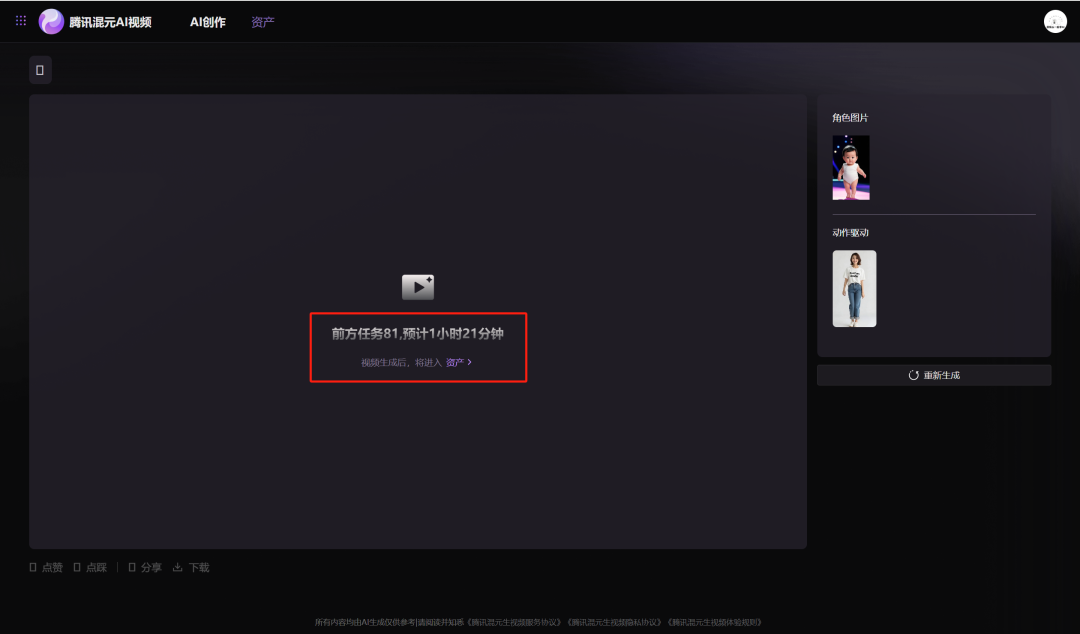Click the 点赞 like icon

point(33,567)
